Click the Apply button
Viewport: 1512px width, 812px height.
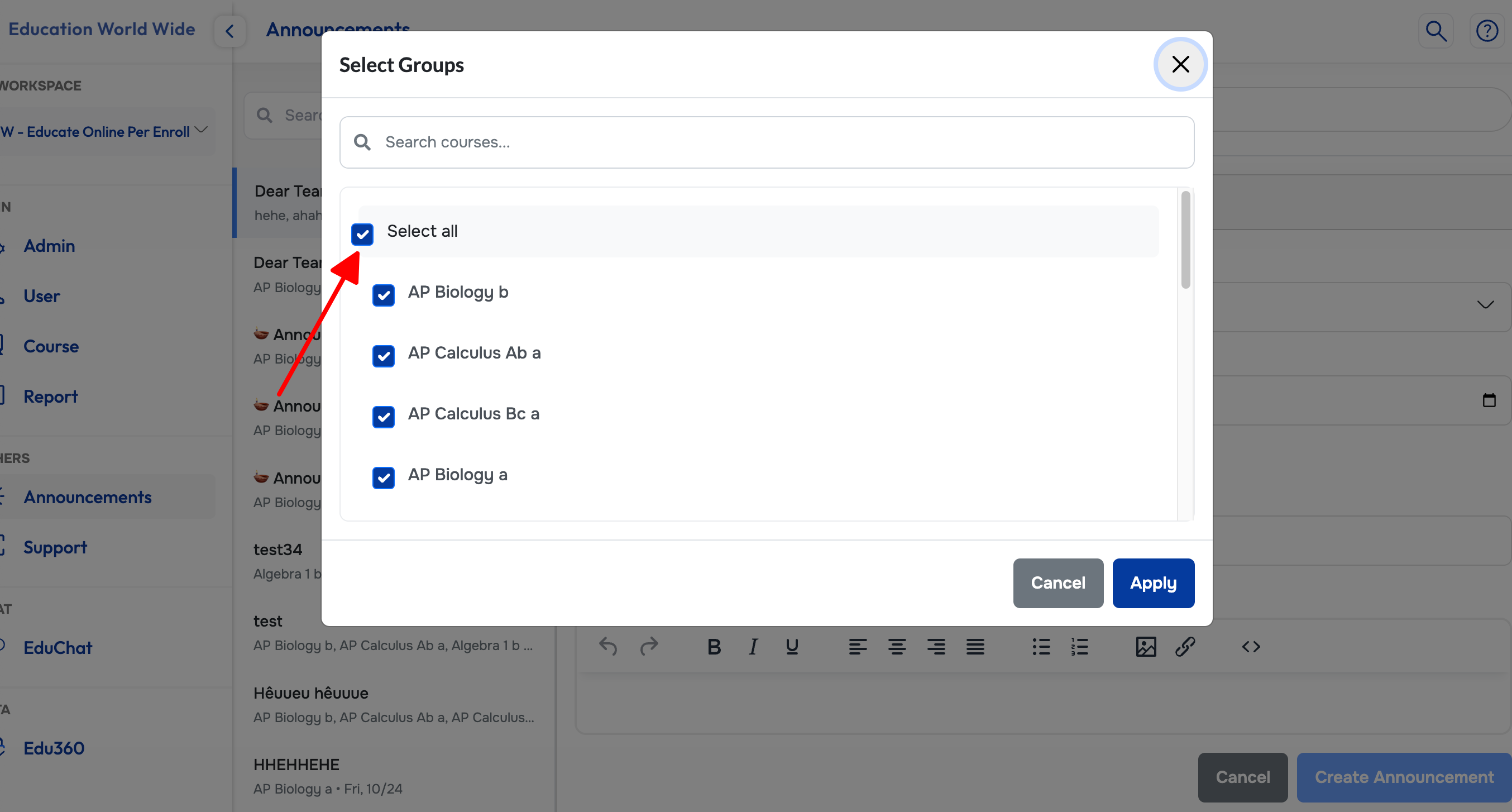point(1153,582)
